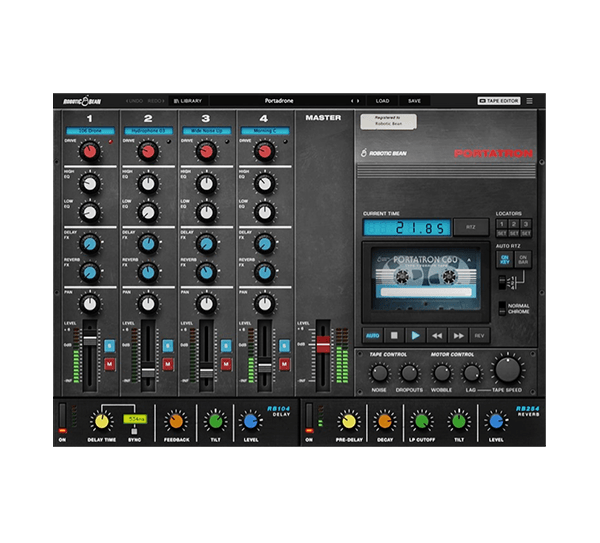Open the Library browser
Image resolution: width=600 pixels, height=543 pixels.
pos(188,101)
